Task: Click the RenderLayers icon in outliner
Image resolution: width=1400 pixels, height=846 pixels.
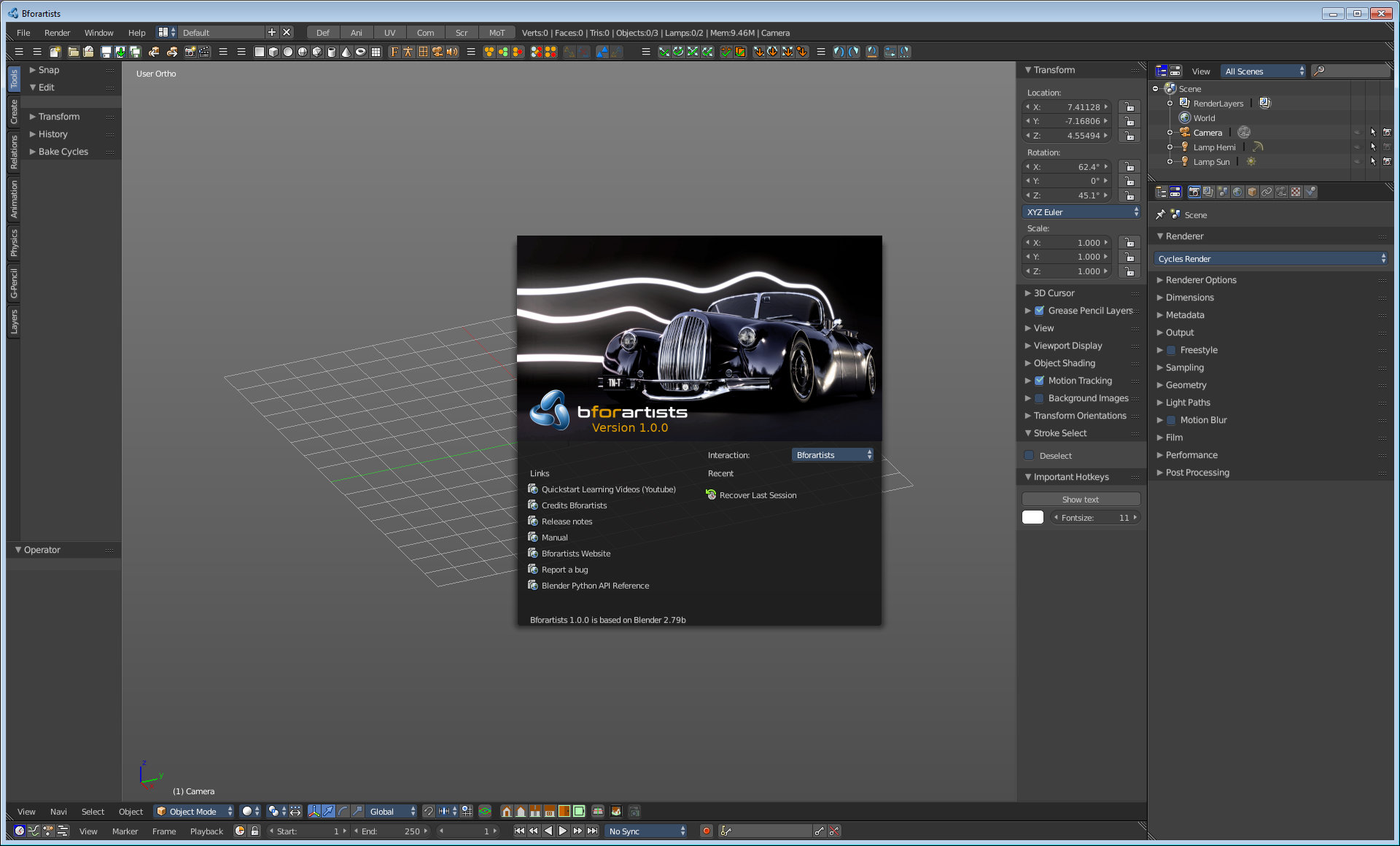Action: [x=1183, y=102]
